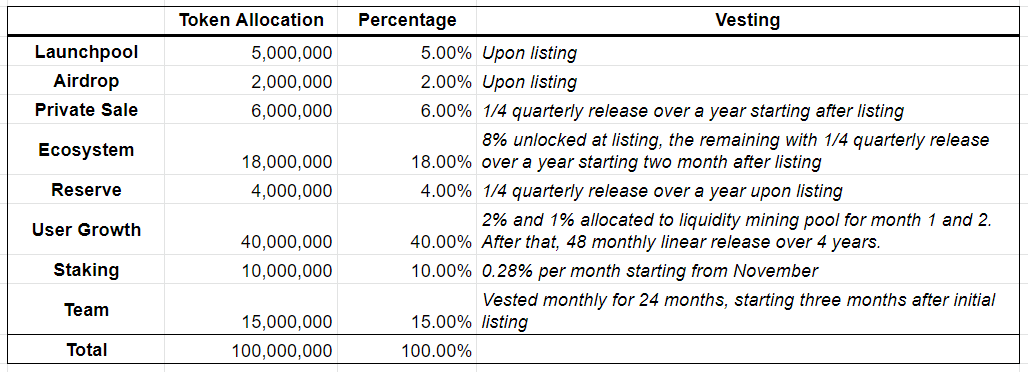The height and width of the screenshot is (372, 1028).
Task: Click the Total row label
Action: click(x=87, y=350)
